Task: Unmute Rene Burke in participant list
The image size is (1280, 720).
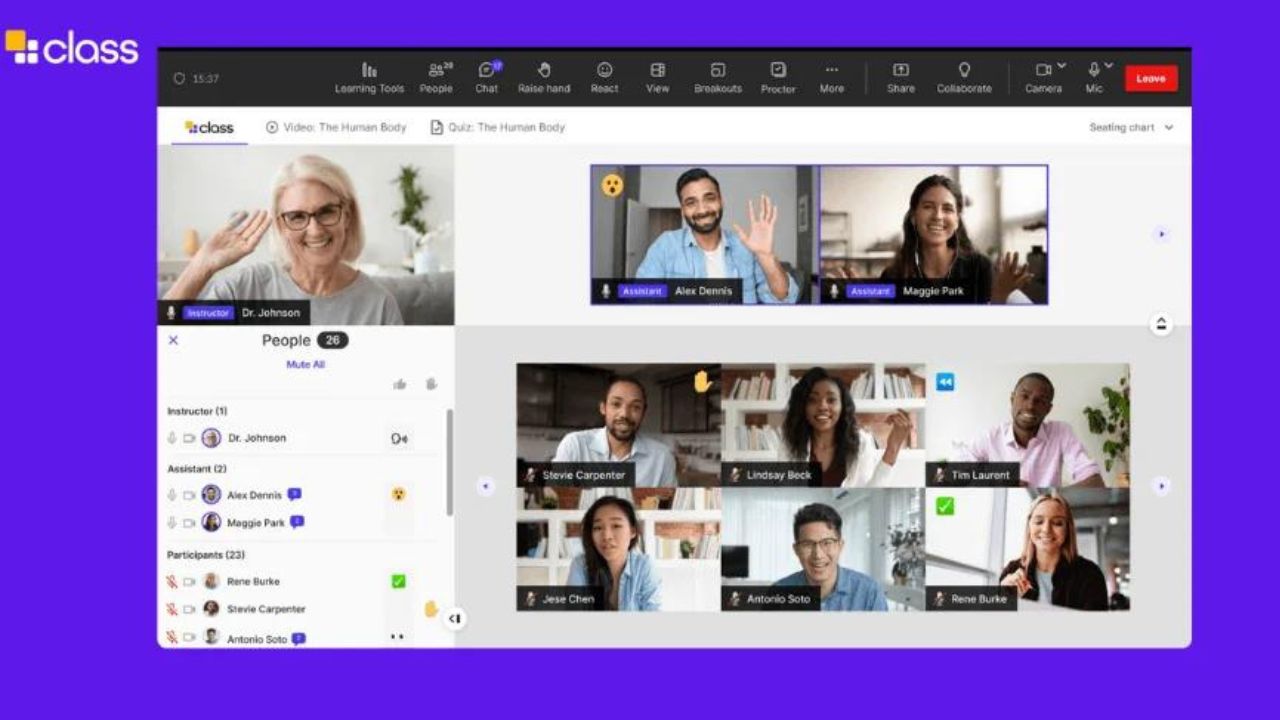Action: point(172,581)
